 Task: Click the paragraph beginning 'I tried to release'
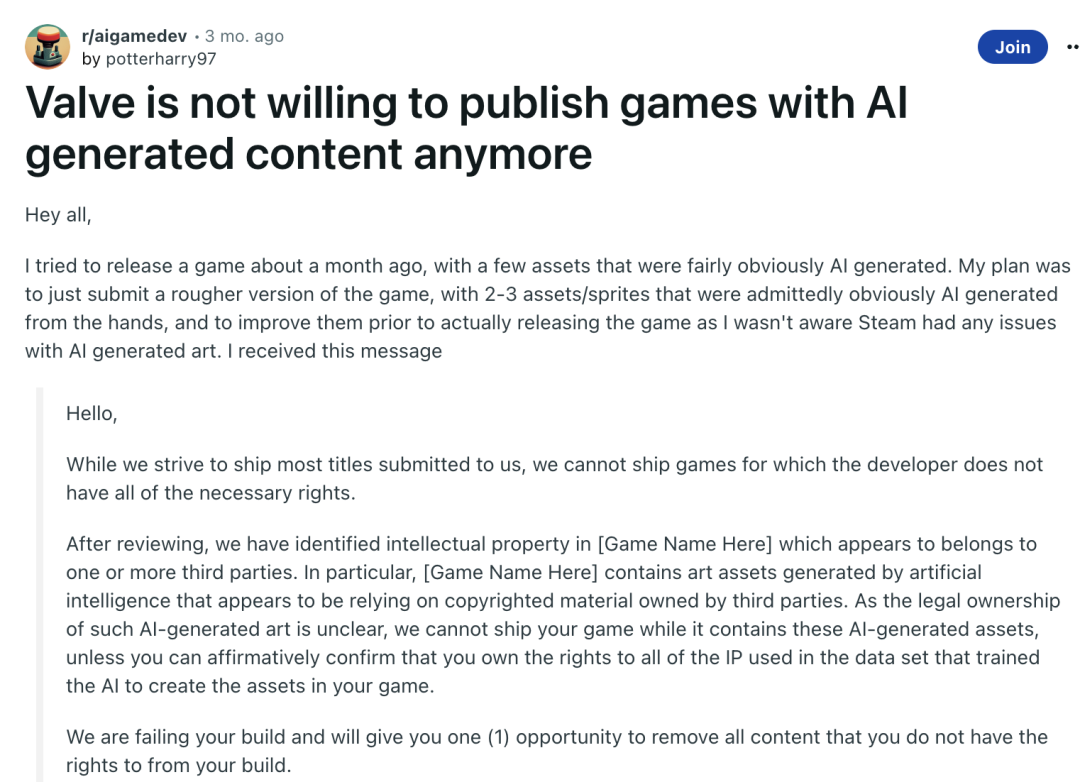(x=548, y=309)
